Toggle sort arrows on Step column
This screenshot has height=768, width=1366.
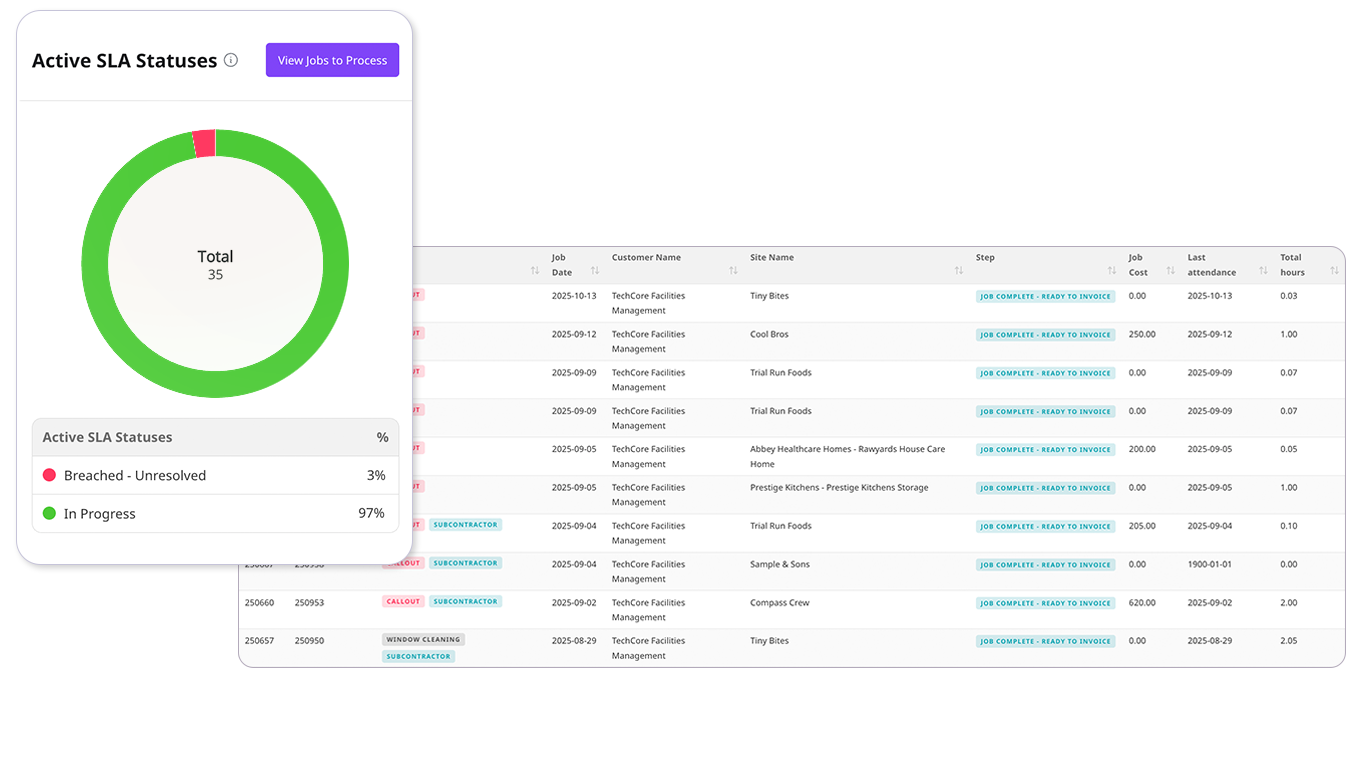tap(1112, 271)
